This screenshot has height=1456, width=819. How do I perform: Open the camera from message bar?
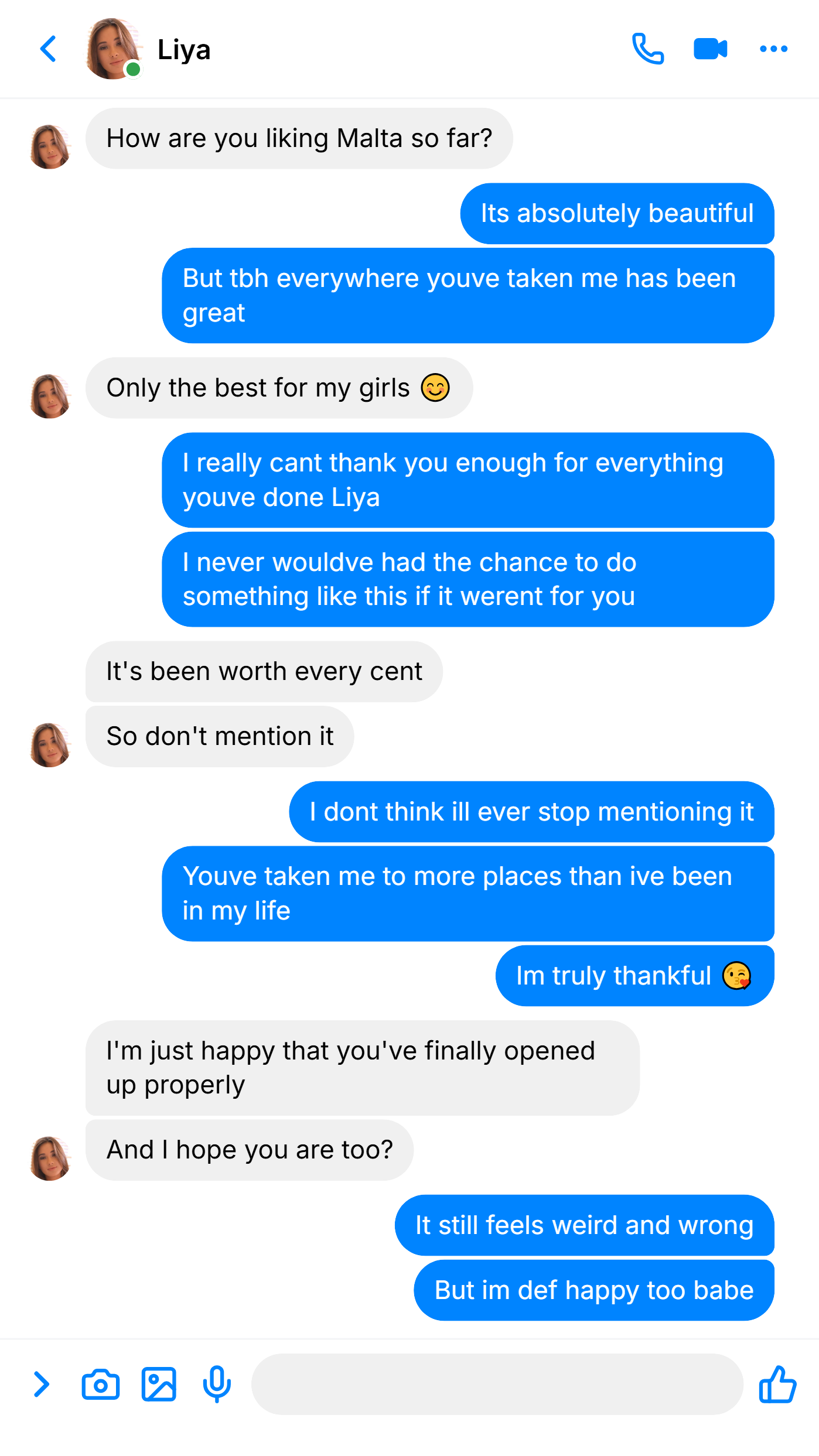pyautogui.click(x=100, y=1385)
